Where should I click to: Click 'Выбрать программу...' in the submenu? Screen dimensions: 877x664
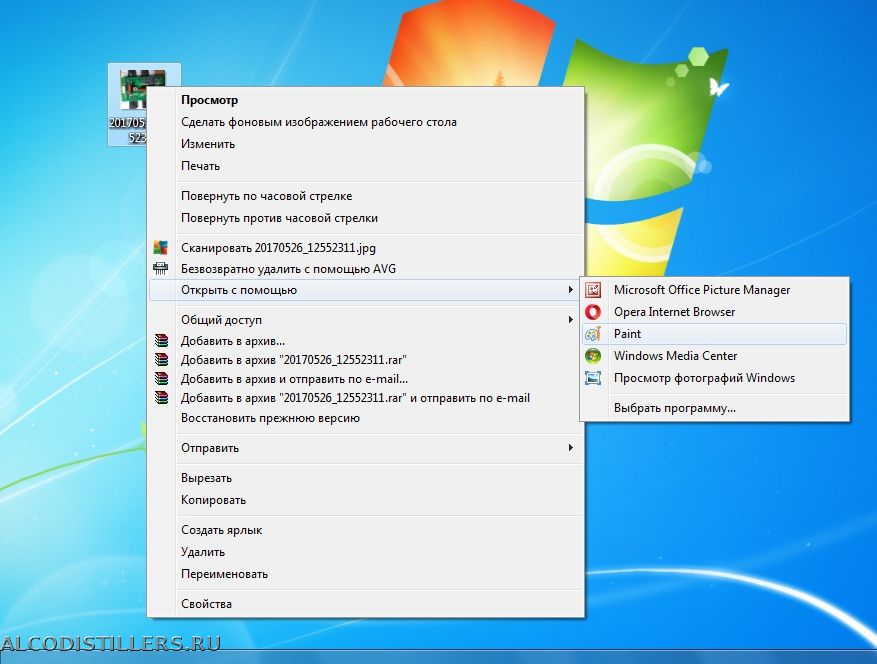pyautogui.click(x=674, y=408)
